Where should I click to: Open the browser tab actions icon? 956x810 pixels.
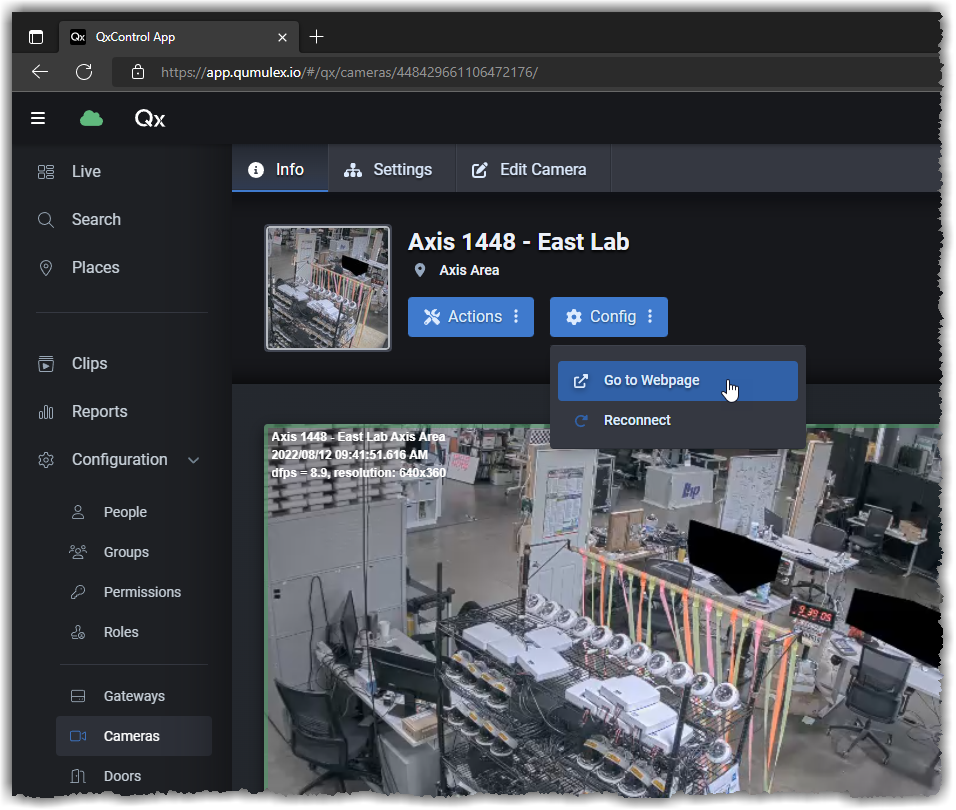pos(36,37)
